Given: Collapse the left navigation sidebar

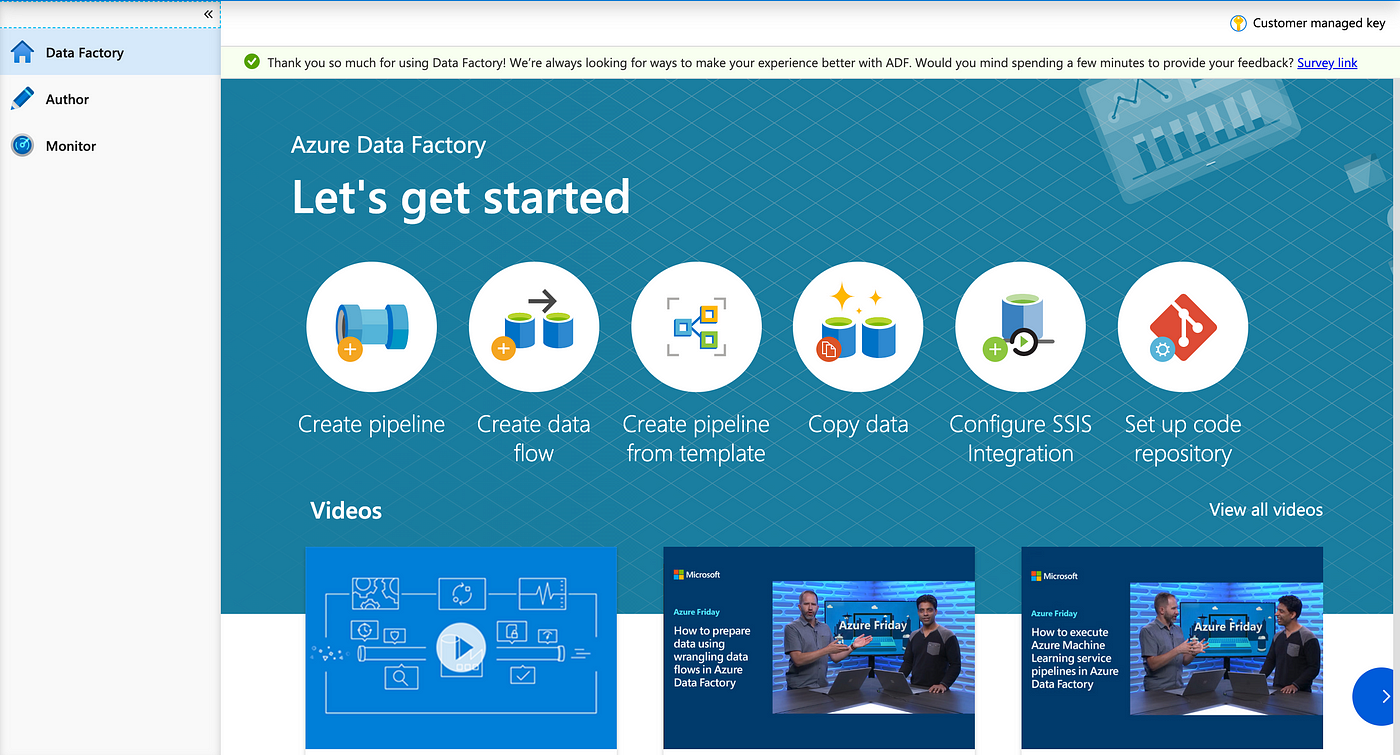Looking at the screenshot, I should coord(209,14).
